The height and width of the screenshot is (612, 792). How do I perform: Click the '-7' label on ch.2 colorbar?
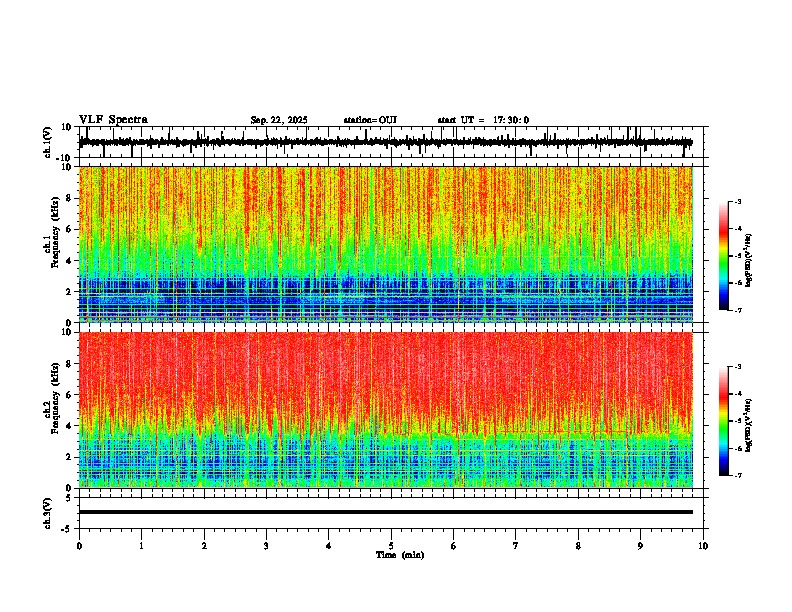(738, 476)
